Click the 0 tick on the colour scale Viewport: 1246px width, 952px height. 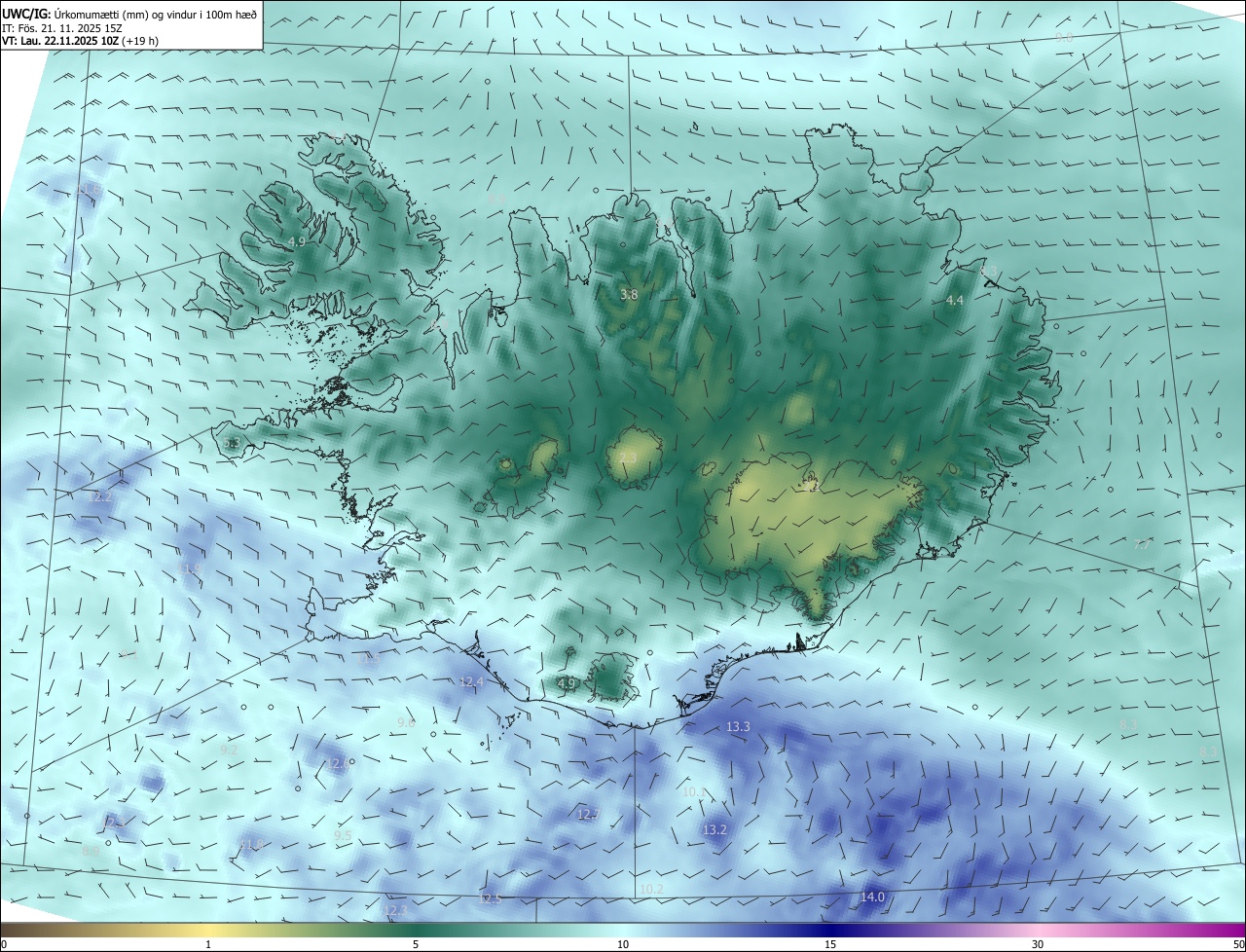4,944
